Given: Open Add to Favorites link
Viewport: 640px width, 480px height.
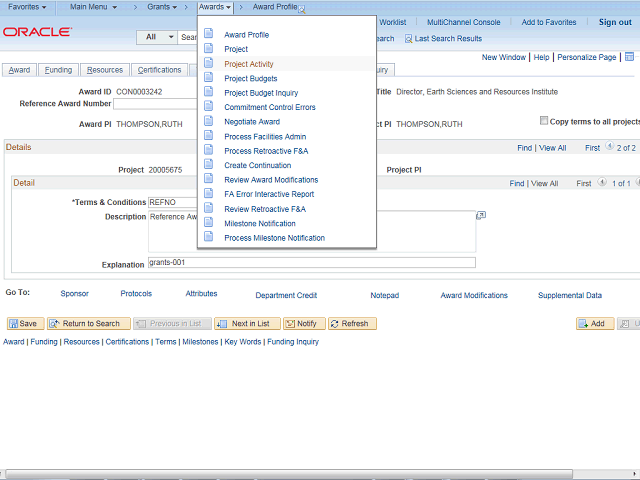Looking at the screenshot, I should (x=549, y=22).
